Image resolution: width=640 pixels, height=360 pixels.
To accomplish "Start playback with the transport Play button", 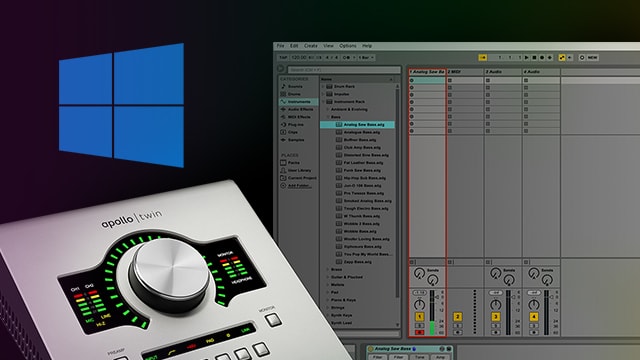I will click(x=527, y=58).
